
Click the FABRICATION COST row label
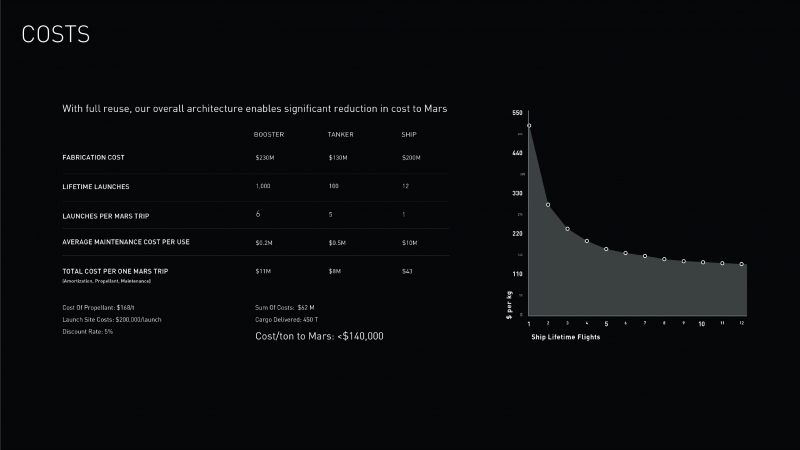point(93,158)
